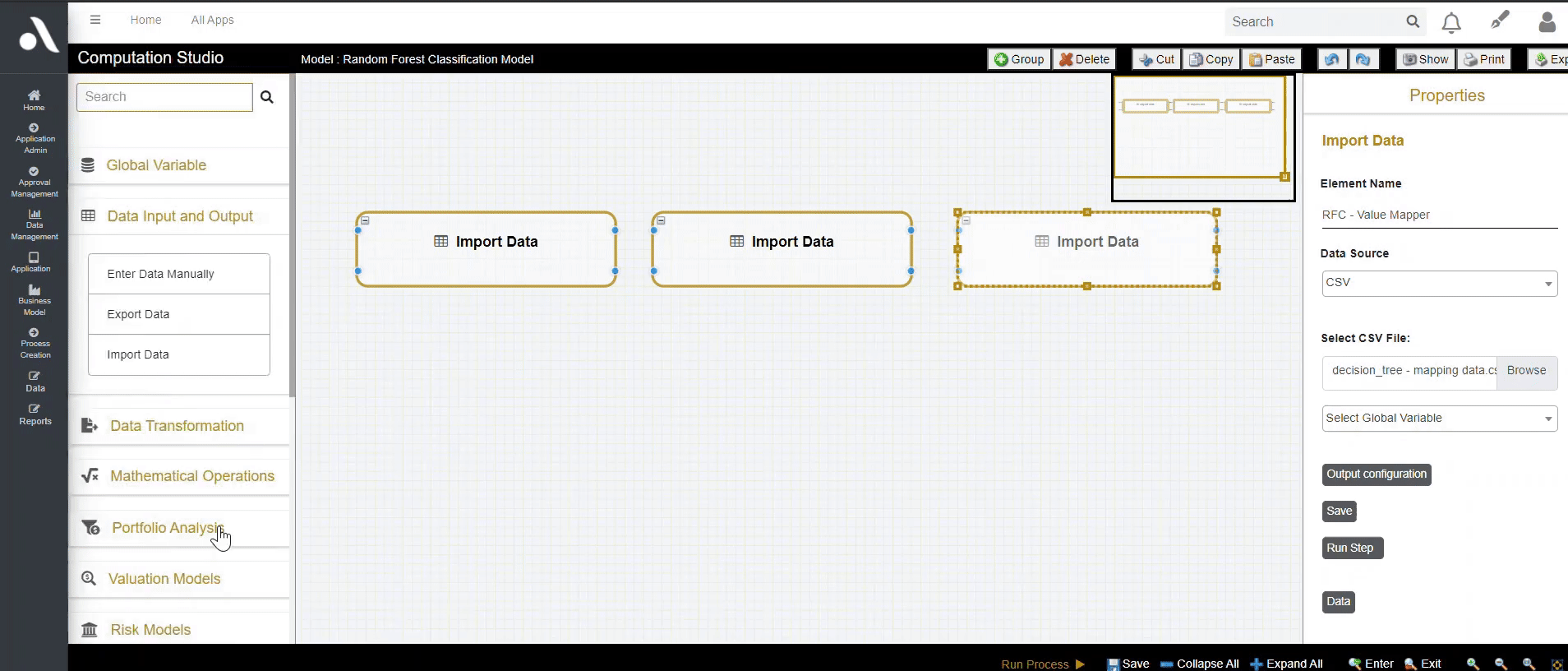Image resolution: width=1568 pixels, height=671 pixels.
Task: Open the Select Global Variable dropdown
Action: 1439,419
